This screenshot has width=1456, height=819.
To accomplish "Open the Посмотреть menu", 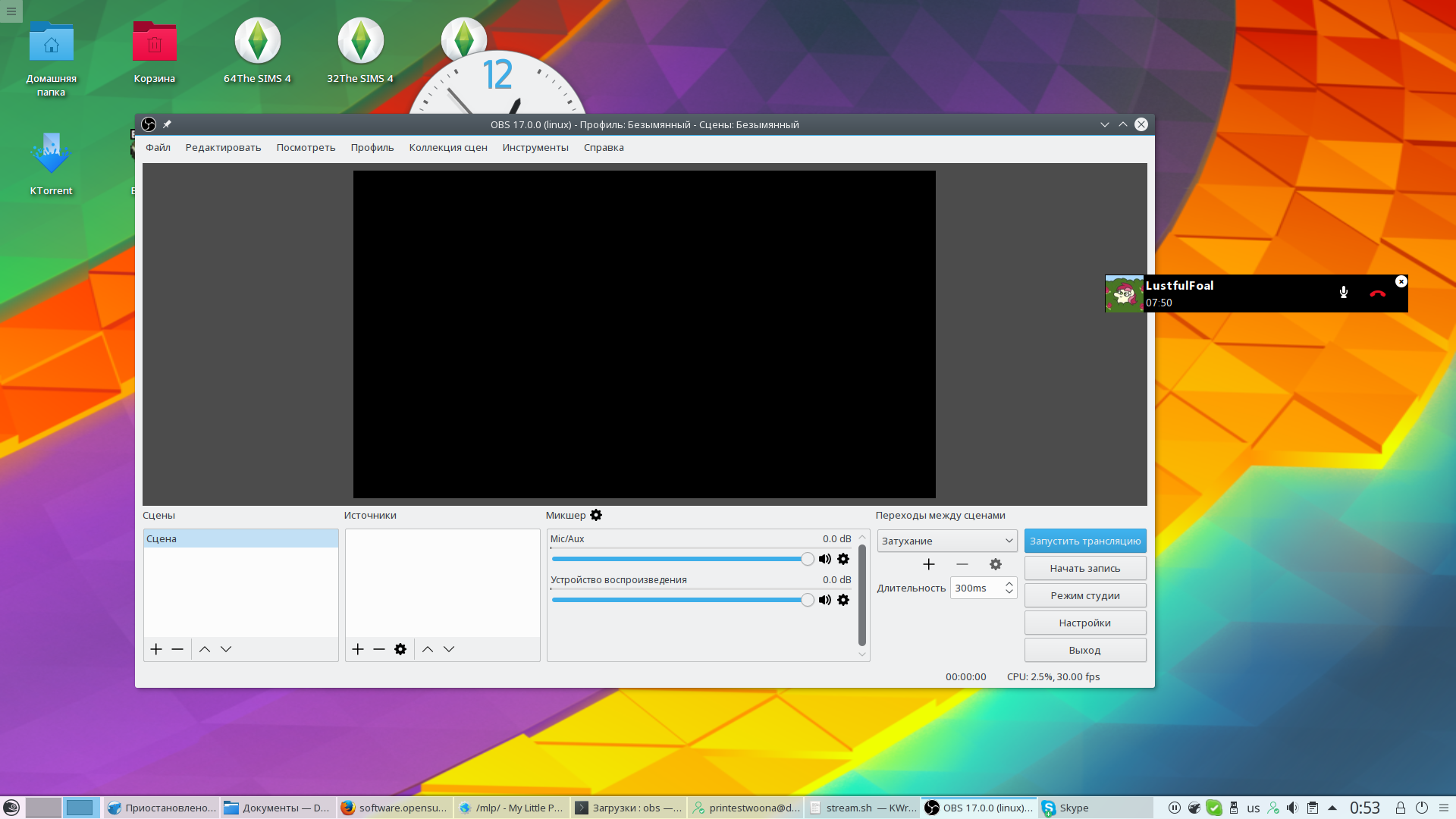I will pos(306,148).
